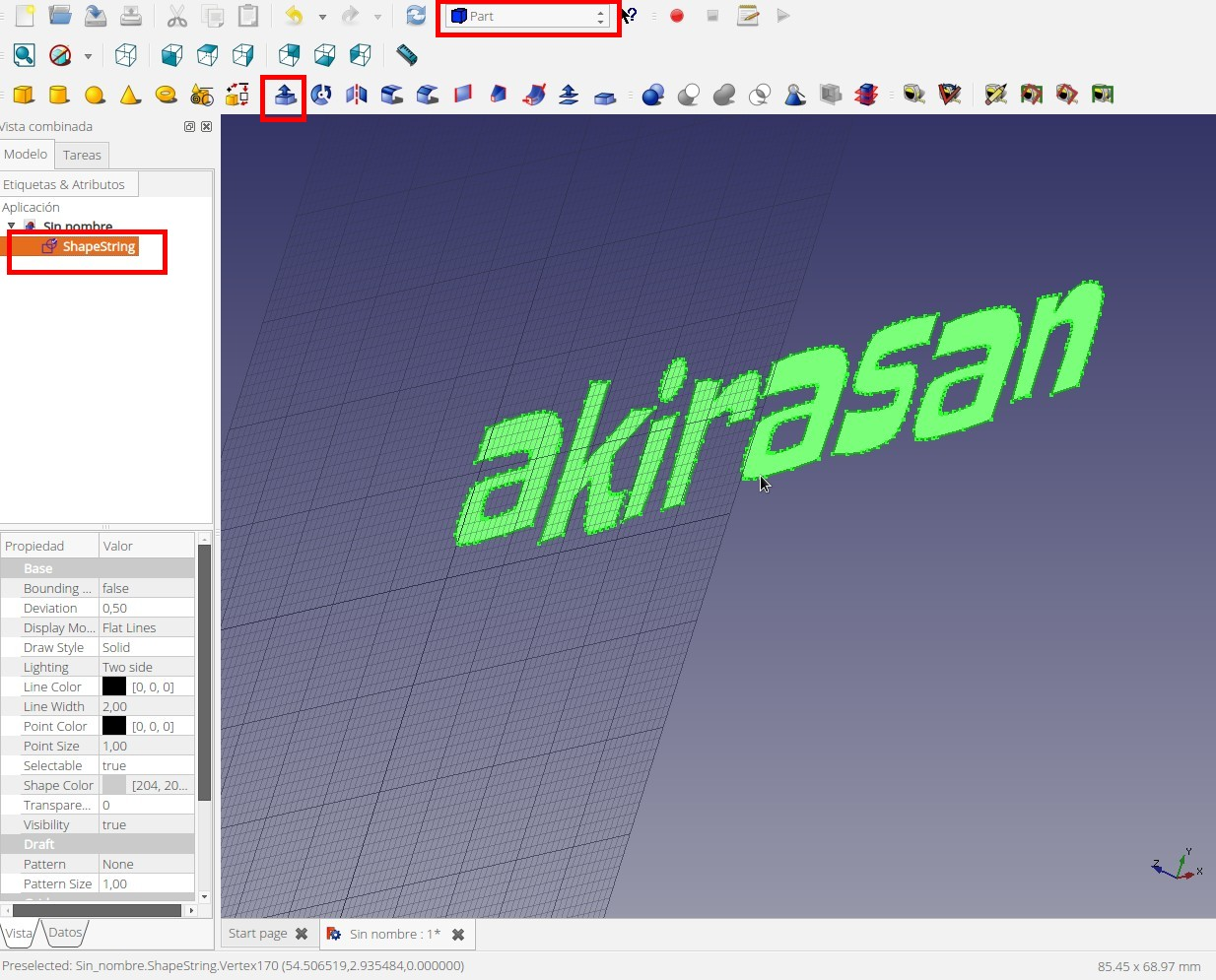This screenshot has height=980, width=1216.
Task: Click the Boolean Union icon
Action: pyautogui.click(x=724, y=95)
